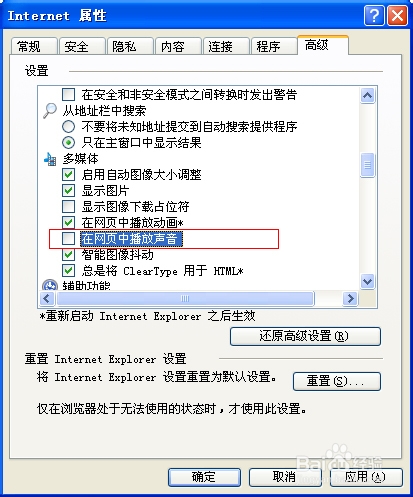Viewport: 413px width, 497px height.
Task: Click the horizontal scrollbar thumb below the list
Action: 185,298
